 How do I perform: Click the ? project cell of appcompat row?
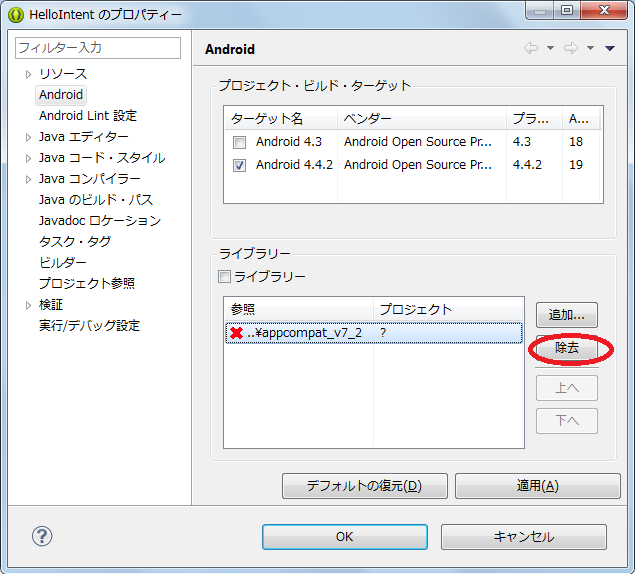(x=383, y=333)
